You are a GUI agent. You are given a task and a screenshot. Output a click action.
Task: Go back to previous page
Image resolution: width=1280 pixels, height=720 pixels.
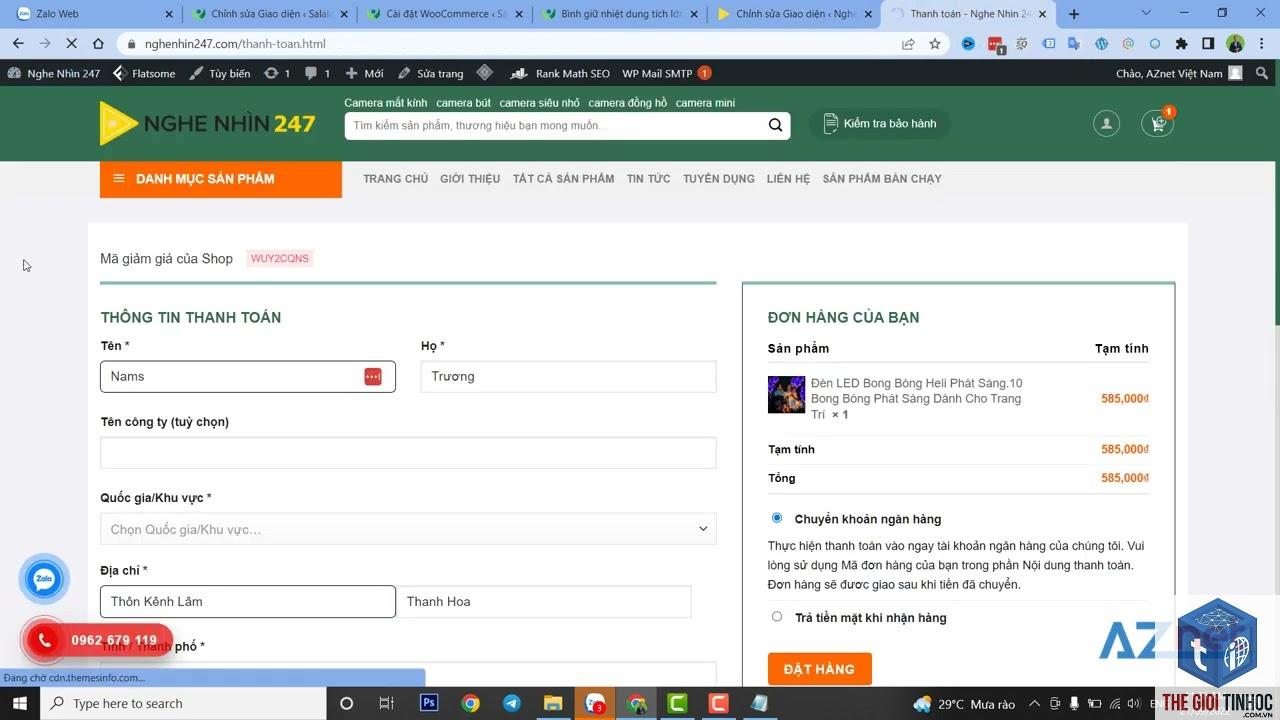18,44
